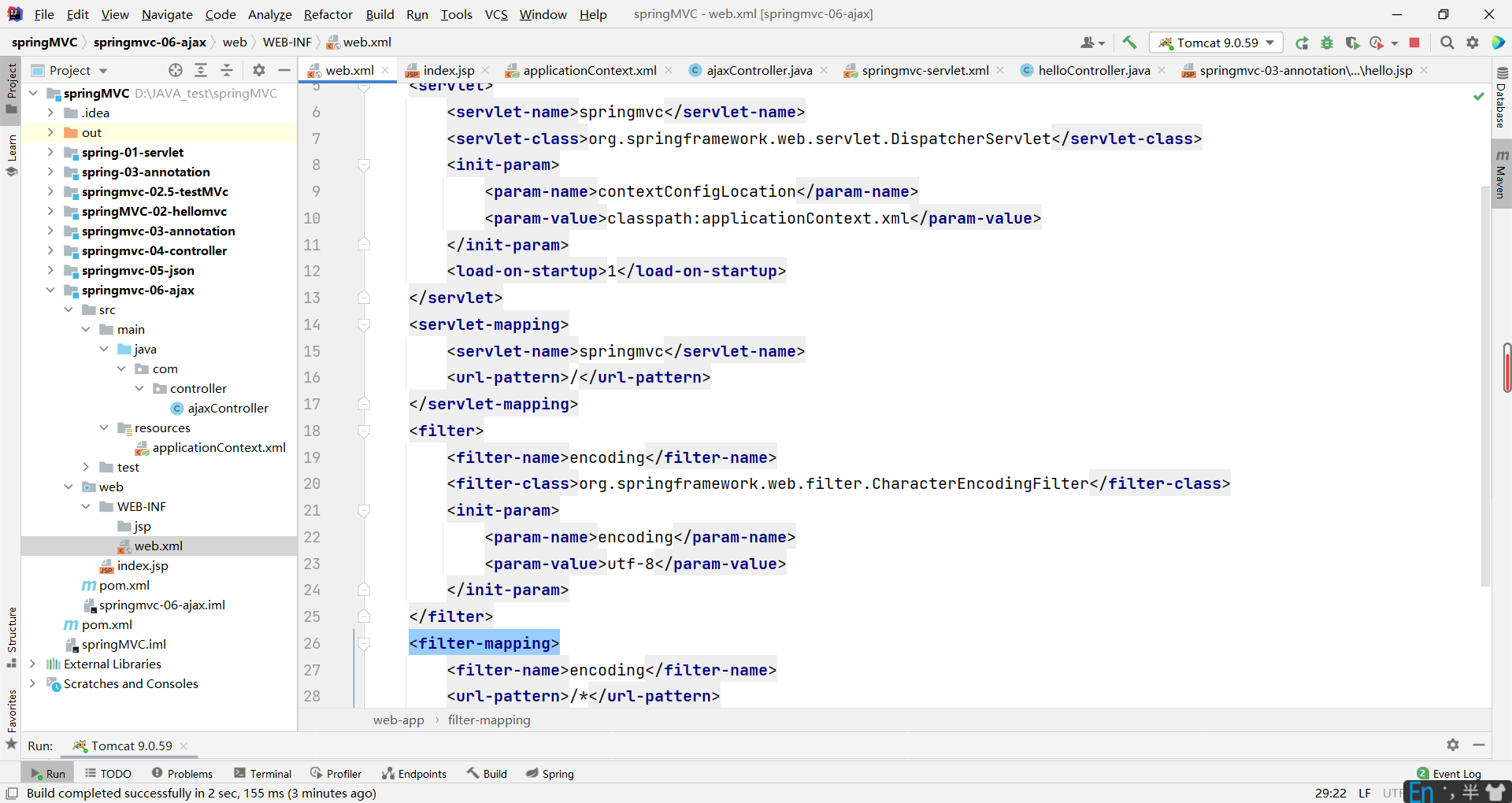
Task: Click the JetBrains toolbox icon at top right
Action: pyautogui.click(x=1498, y=43)
